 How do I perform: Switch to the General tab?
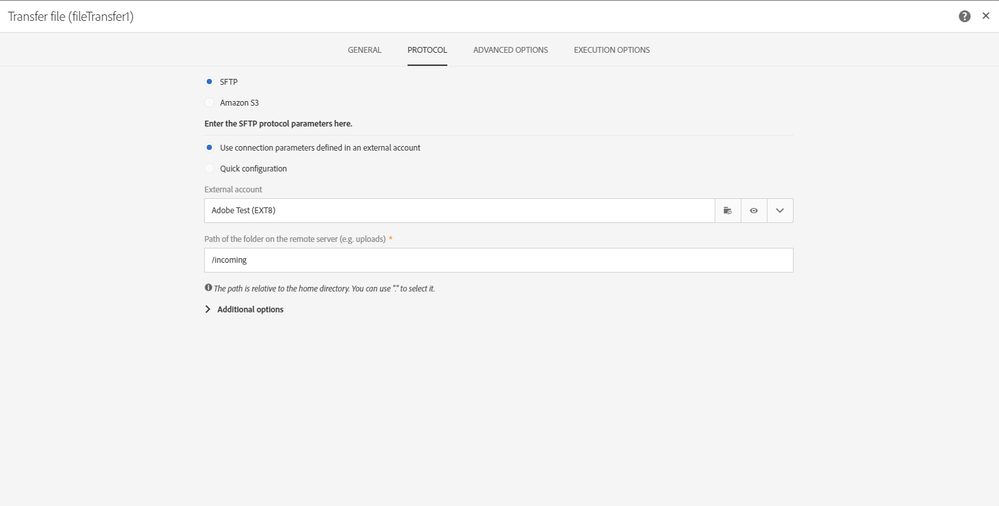click(364, 50)
